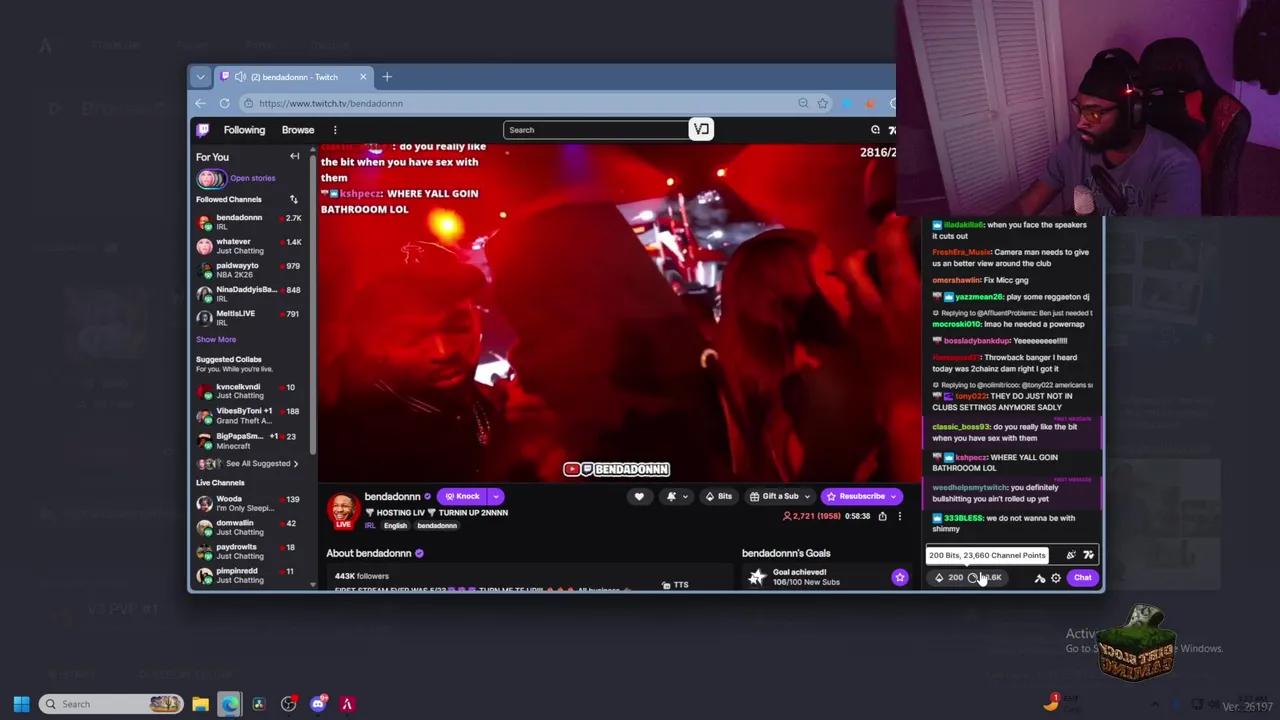Open the browser zoom icon in the address bar
This screenshot has height=720, width=1280.
[x=803, y=103]
